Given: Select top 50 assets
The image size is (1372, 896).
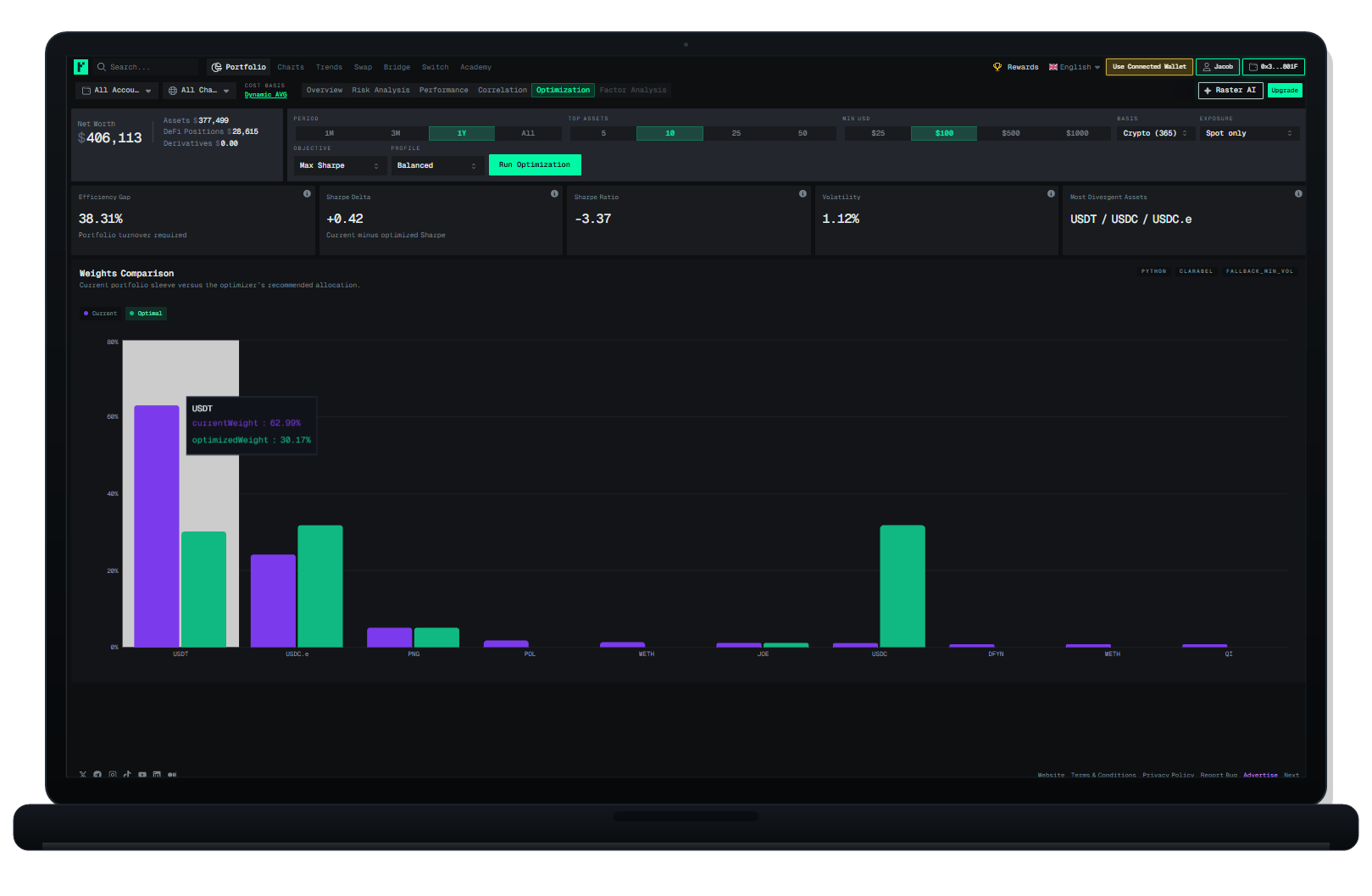Looking at the screenshot, I should tap(803, 133).
